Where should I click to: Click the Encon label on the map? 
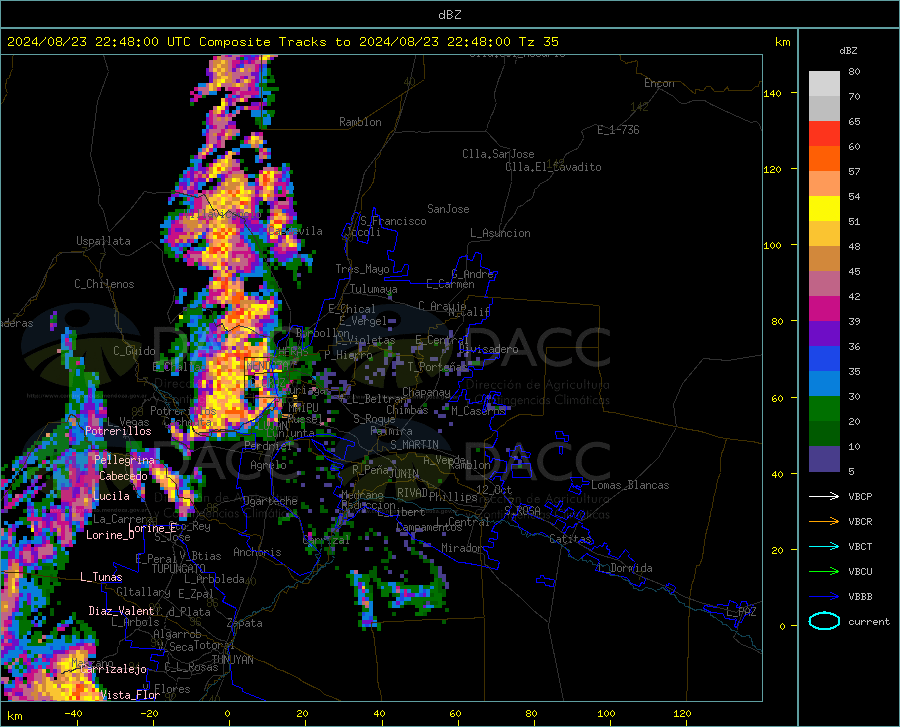click(659, 83)
